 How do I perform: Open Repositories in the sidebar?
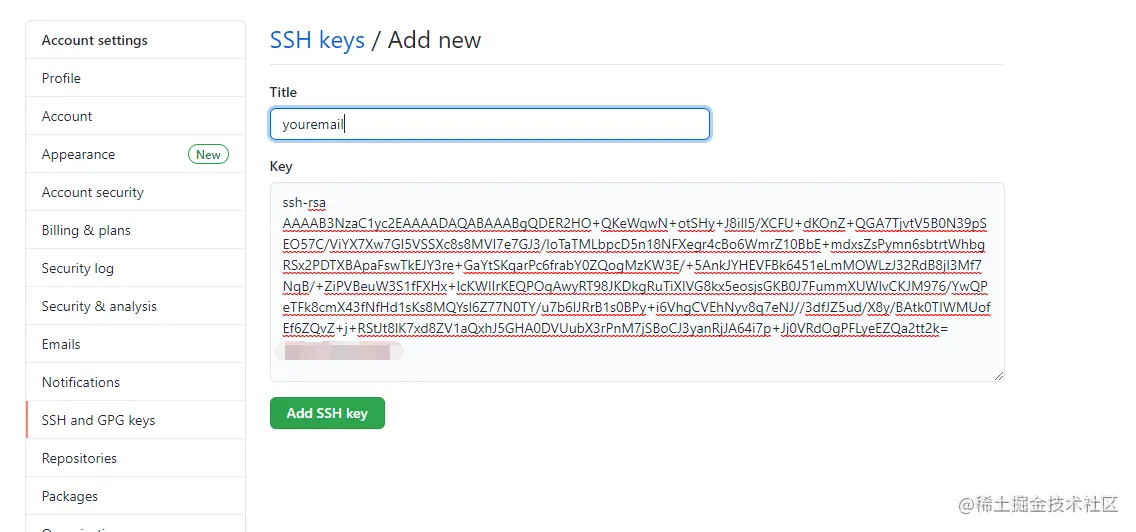pos(79,458)
